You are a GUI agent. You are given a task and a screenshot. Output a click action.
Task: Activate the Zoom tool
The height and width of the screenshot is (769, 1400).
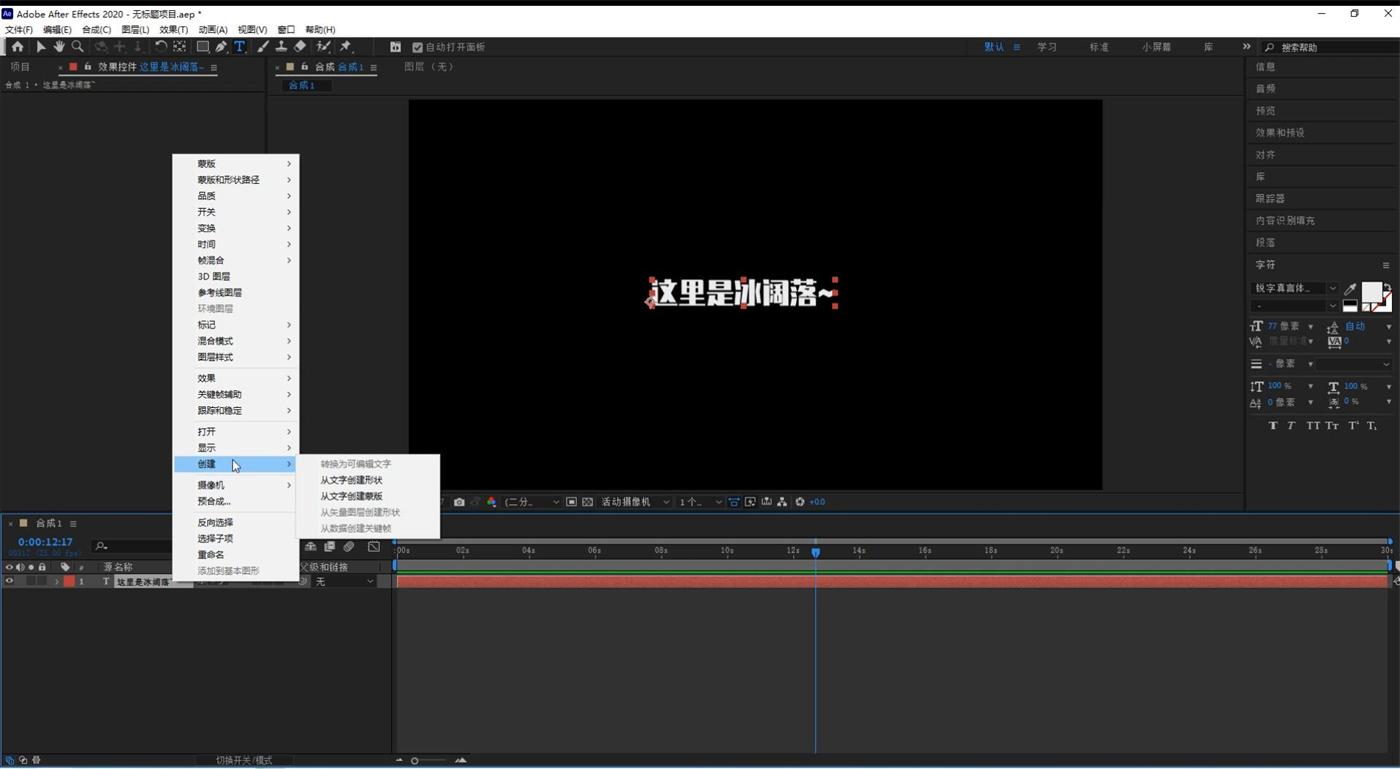(x=78, y=47)
